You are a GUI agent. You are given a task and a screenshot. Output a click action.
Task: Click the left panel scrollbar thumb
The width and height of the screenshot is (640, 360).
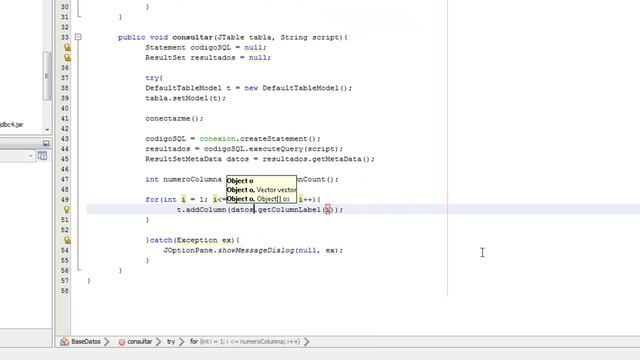[47, 76]
